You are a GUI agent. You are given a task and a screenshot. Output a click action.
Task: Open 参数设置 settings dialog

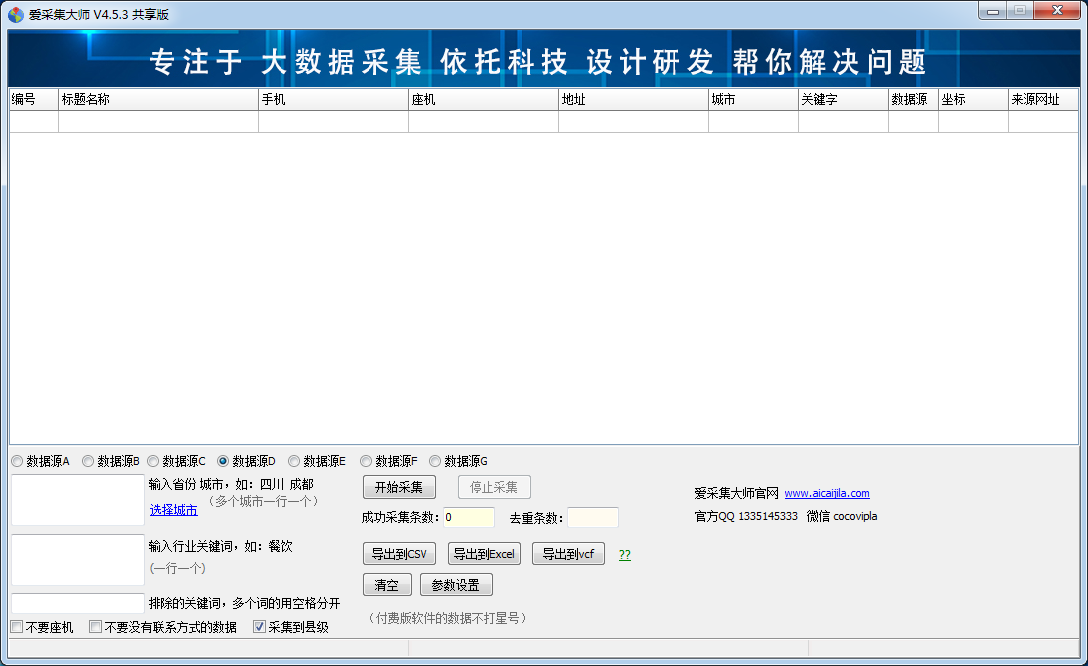[x=455, y=584]
